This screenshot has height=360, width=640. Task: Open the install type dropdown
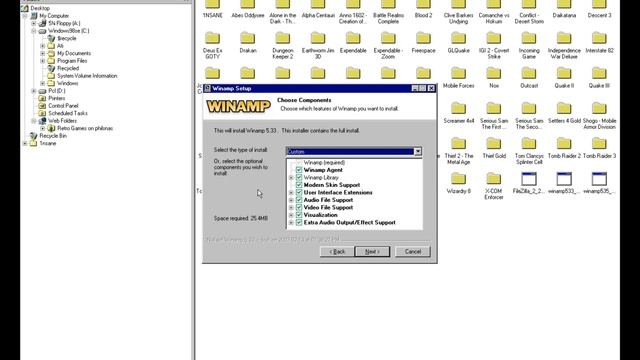[x=418, y=151]
